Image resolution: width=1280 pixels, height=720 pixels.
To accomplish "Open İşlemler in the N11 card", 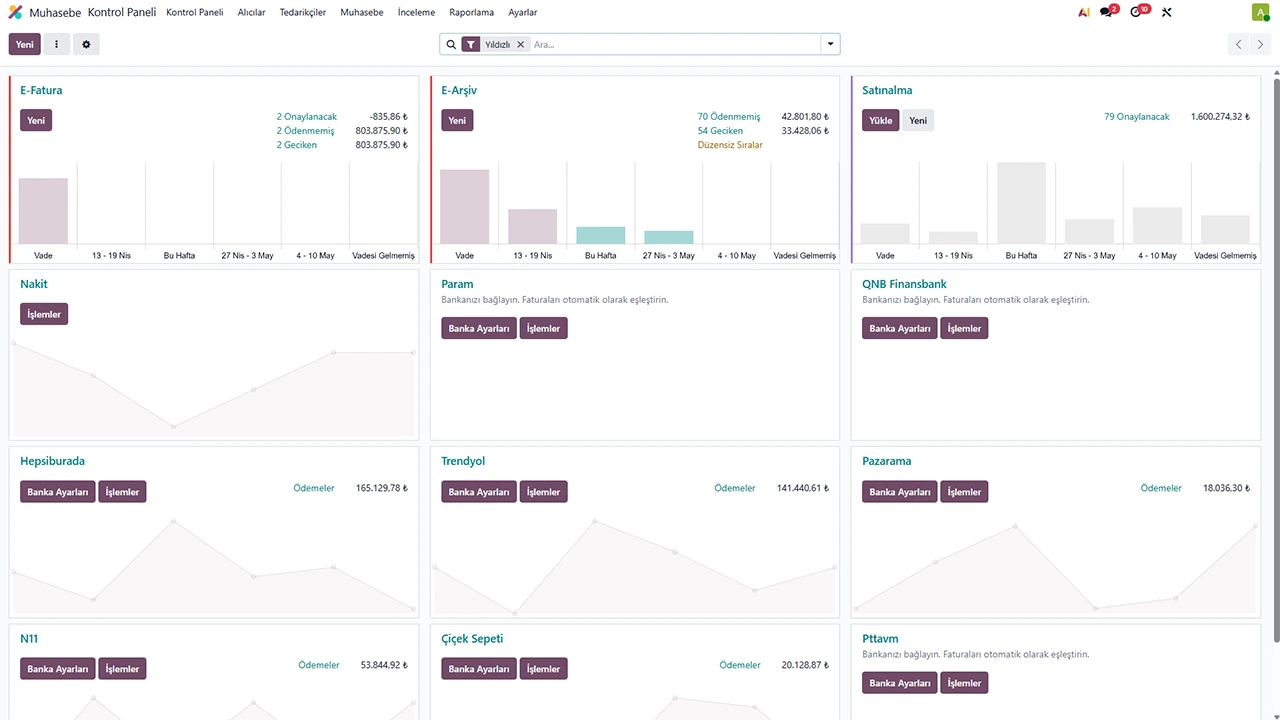I will (x=123, y=668).
